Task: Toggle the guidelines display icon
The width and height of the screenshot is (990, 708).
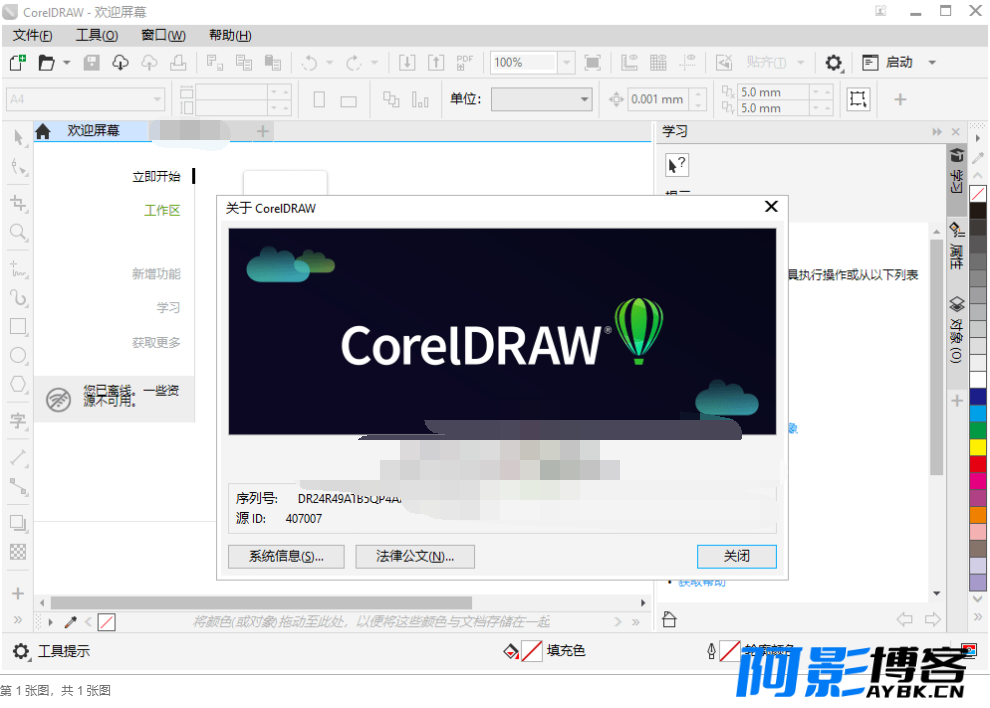Action: tap(687, 63)
